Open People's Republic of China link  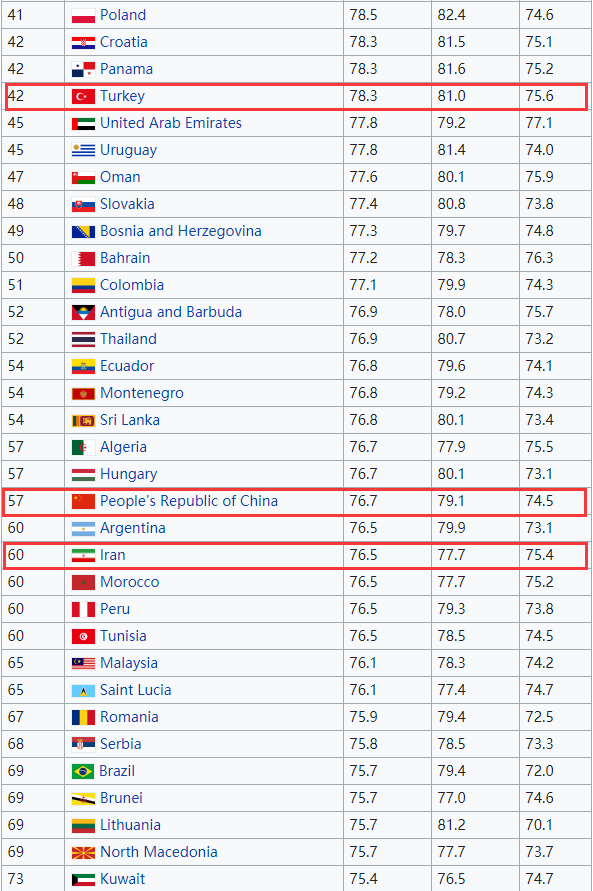(x=189, y=501)
